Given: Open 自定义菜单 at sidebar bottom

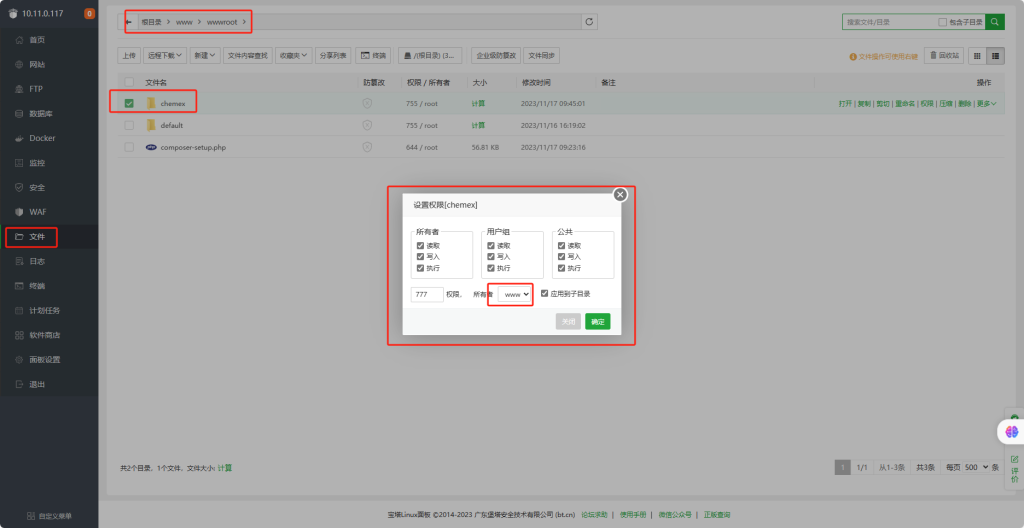Looking at the screenshot, I should (49, 516).
